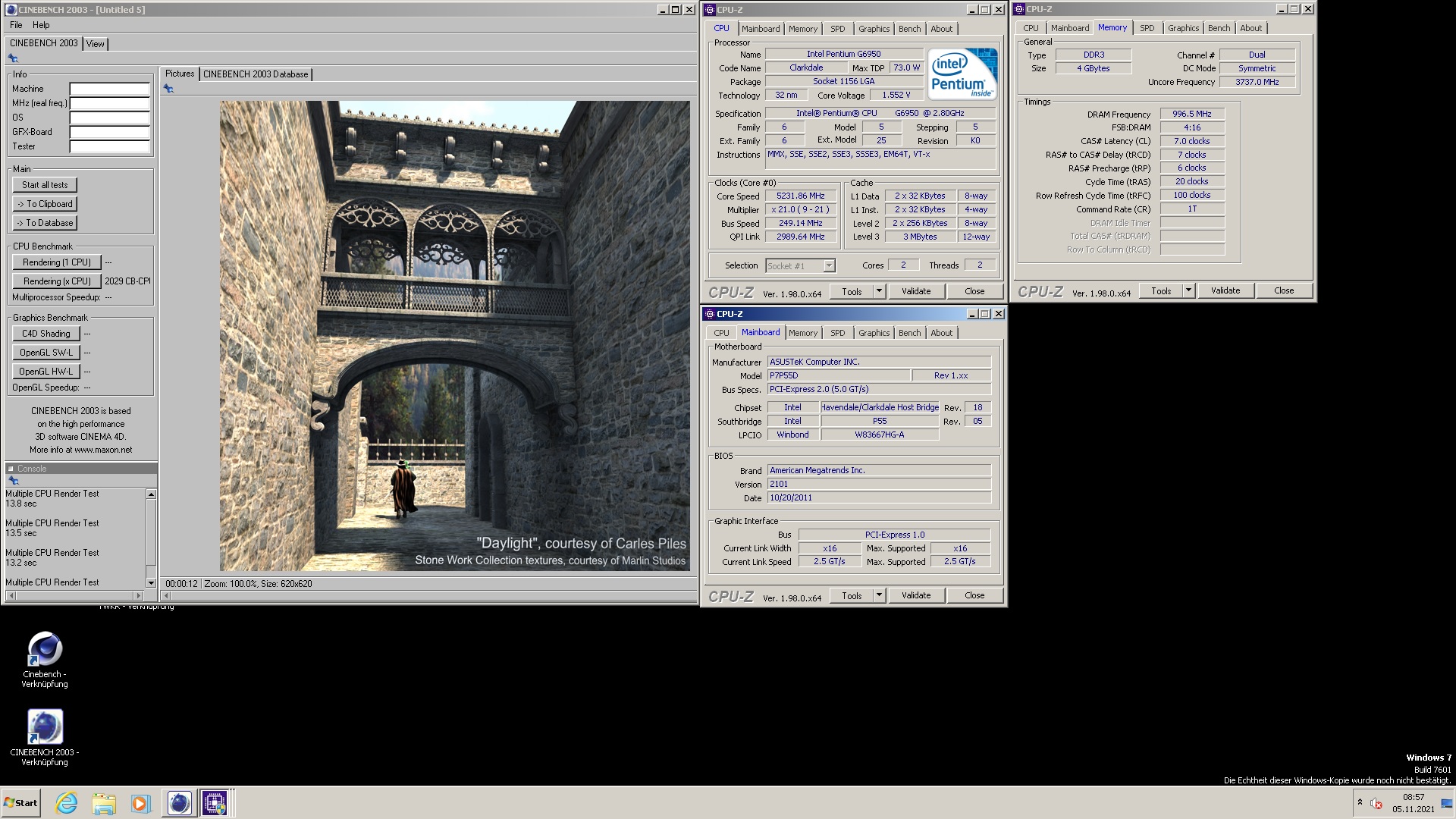The width and height of the screenshot is (1456, 819).
Task: Open About tab in CPU-Z Memory window
Action: coord(1250,28)
